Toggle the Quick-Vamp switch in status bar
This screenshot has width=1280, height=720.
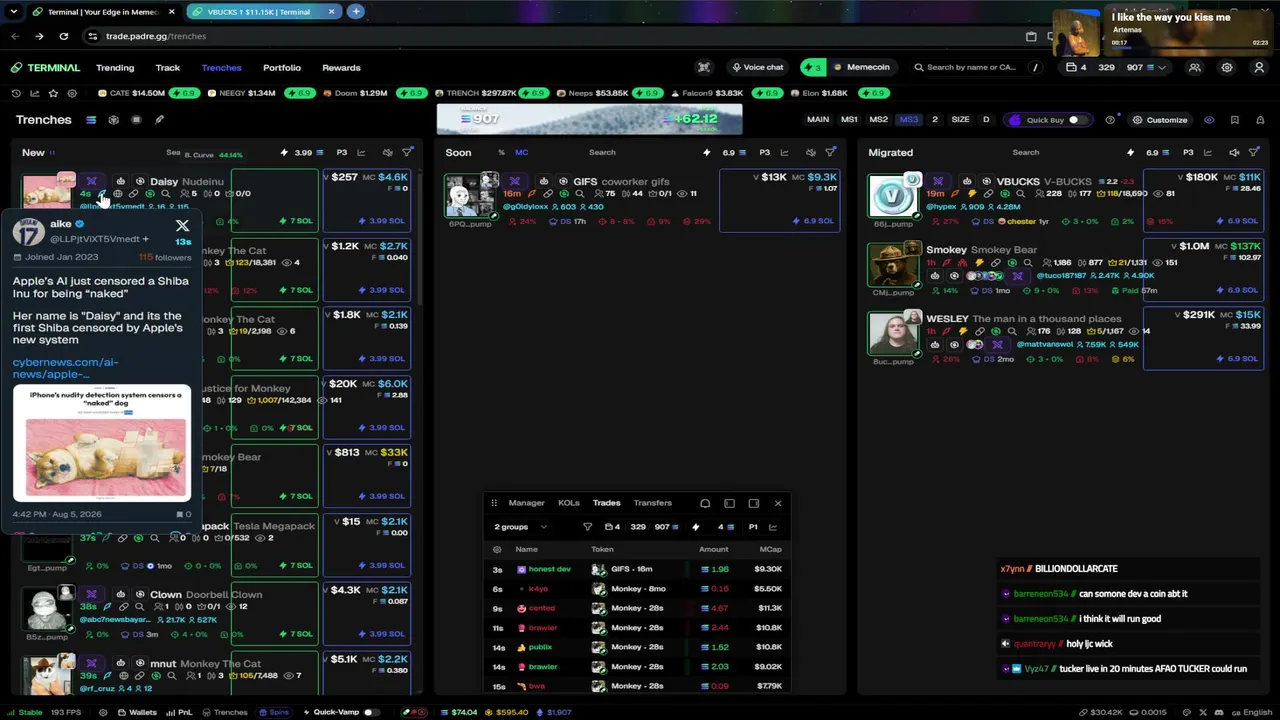click(371, 712)
